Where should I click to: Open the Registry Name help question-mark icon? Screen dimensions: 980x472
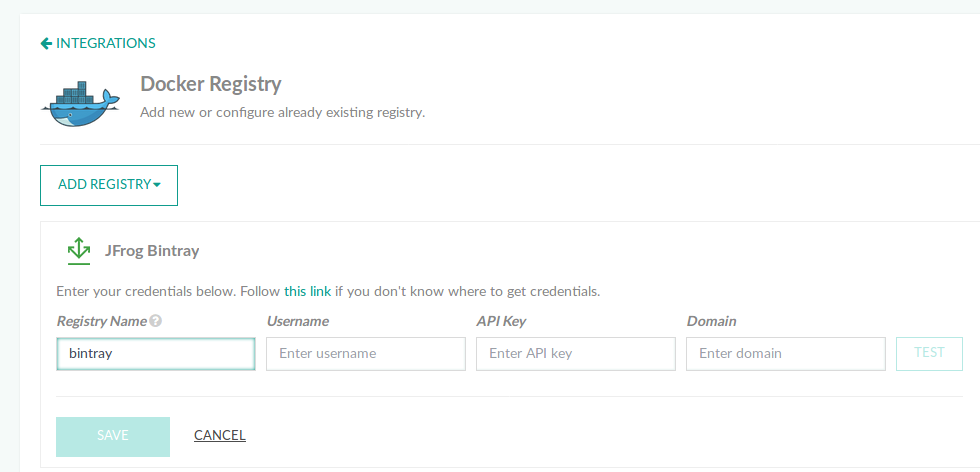[x=156, y=321]
